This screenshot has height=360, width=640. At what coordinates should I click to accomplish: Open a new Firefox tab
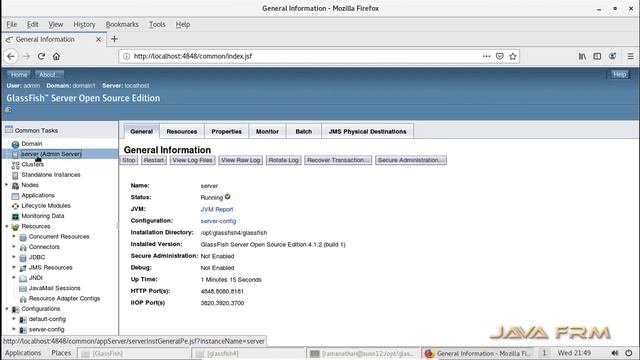114,39
